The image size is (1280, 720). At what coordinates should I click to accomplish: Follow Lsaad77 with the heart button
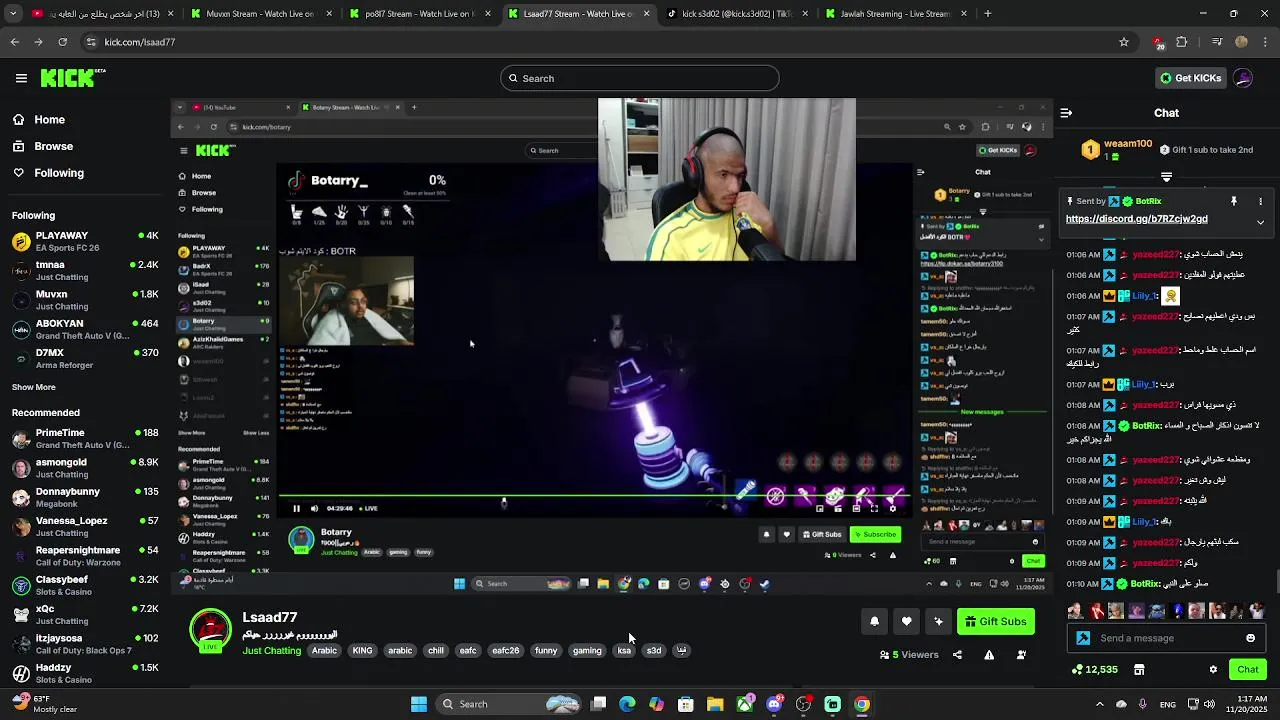click(x=906, y=621)
